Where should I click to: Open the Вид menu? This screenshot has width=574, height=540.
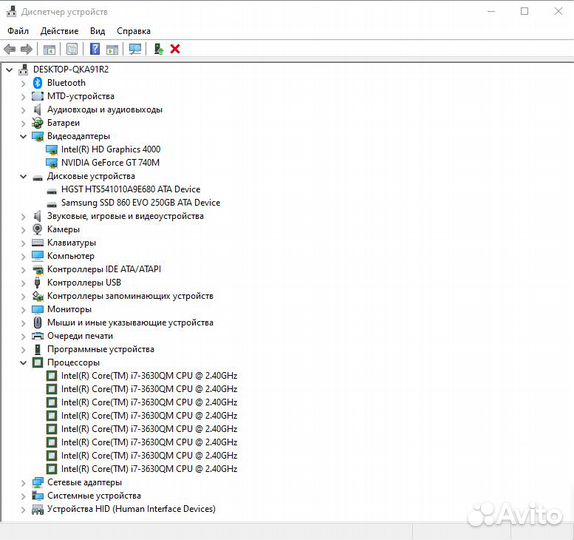pyautogui.click(x=97, y=31)
